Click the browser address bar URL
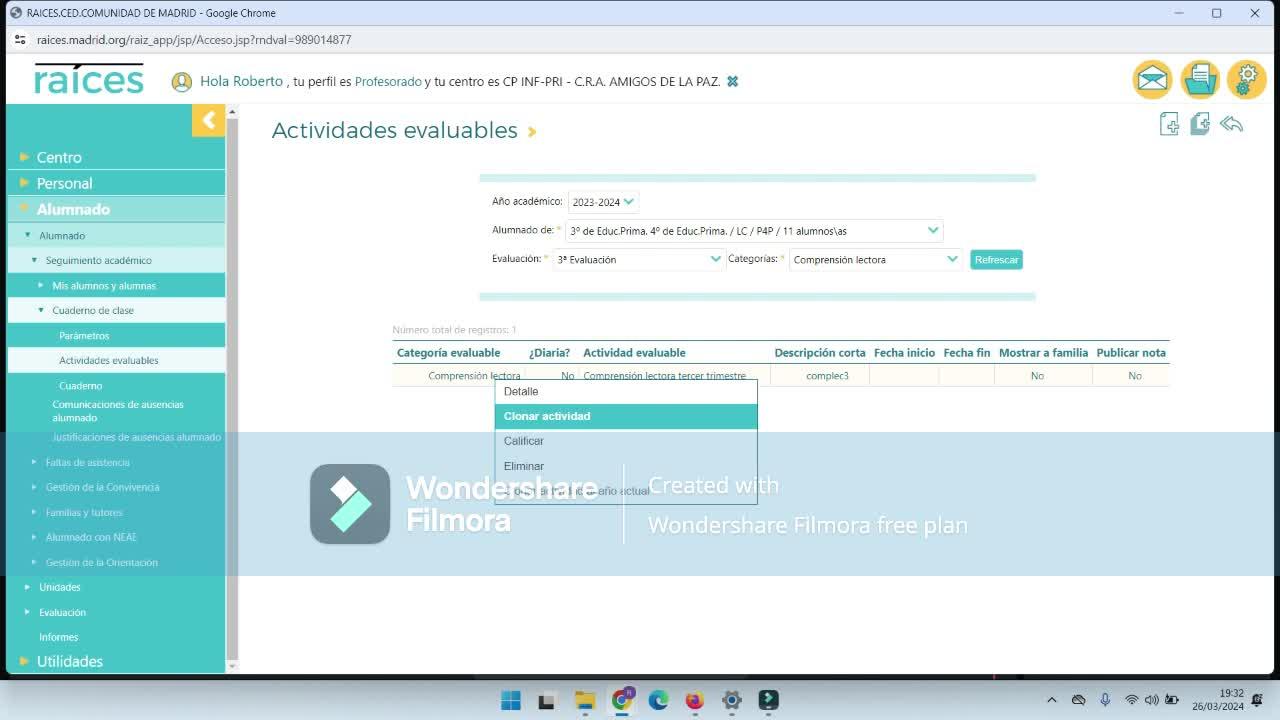Viewport: 1280px width, 720px height. tap(194, 40)
